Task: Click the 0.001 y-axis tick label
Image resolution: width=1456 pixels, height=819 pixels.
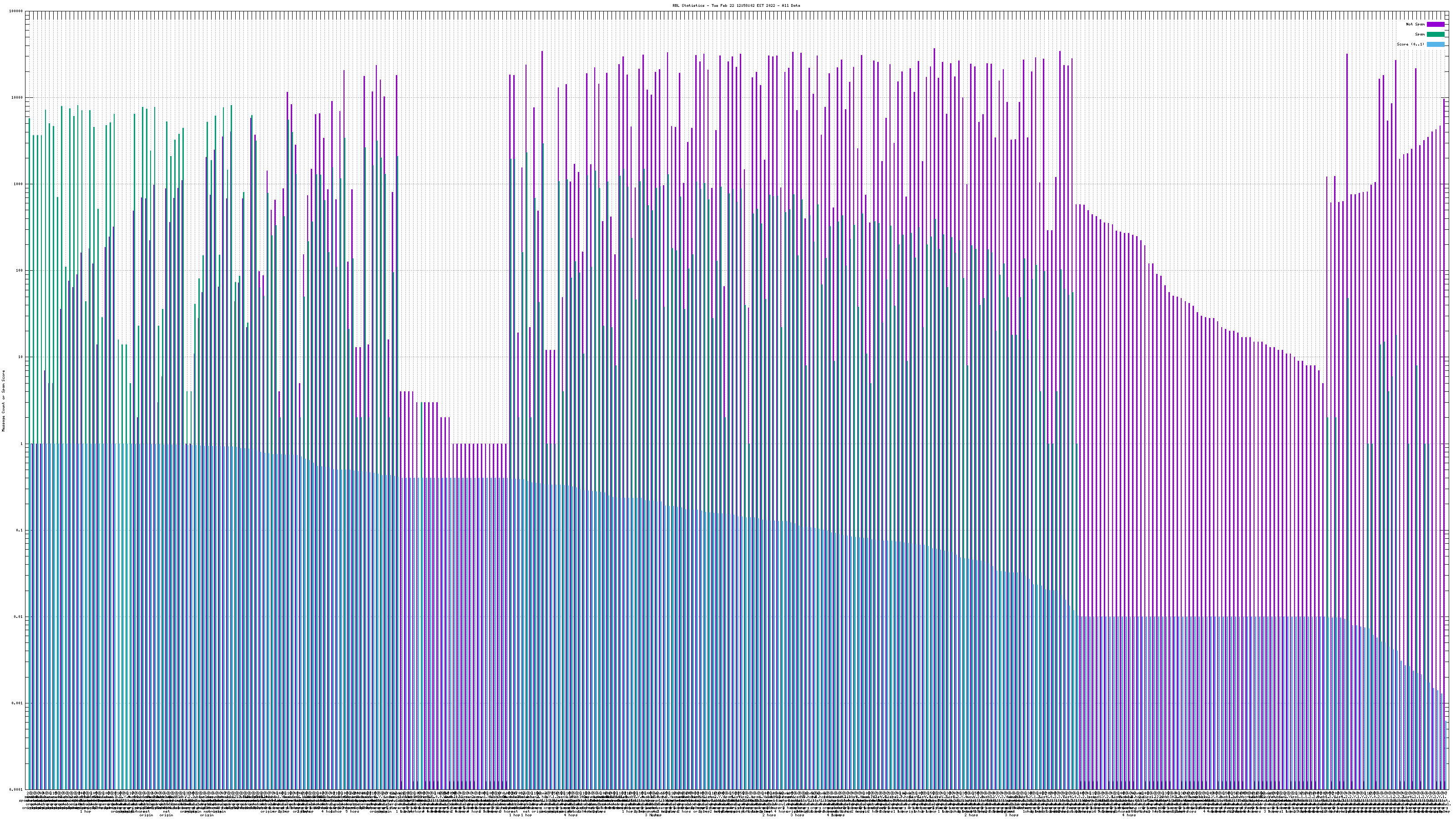Action: pyautogui.click(x=18, y=703)
